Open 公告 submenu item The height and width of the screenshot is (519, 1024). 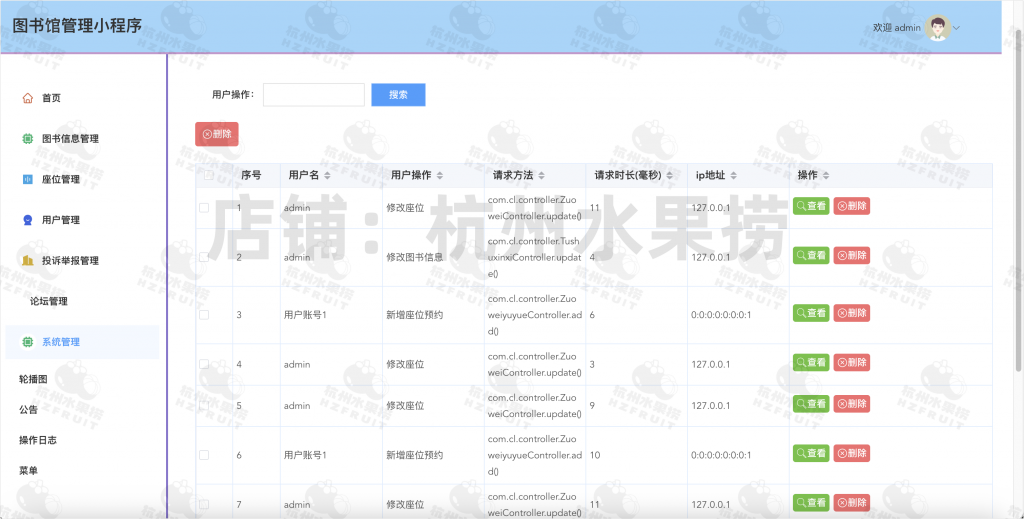pos(28,409)
